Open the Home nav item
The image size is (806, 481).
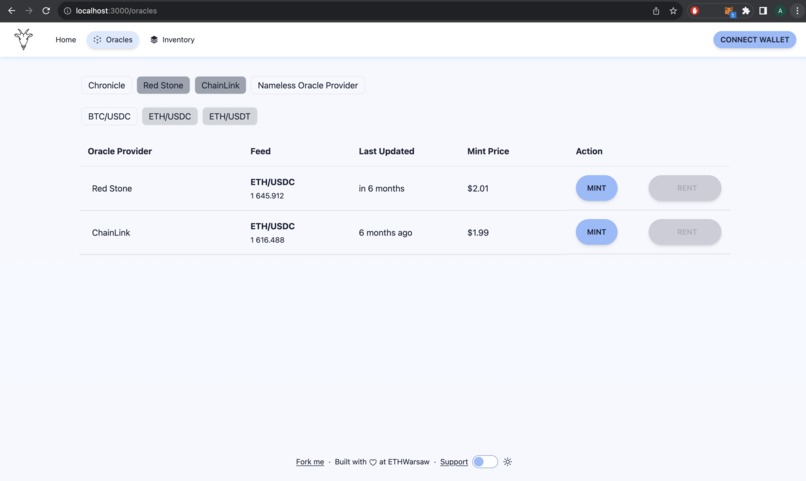(x=66, y=40)
